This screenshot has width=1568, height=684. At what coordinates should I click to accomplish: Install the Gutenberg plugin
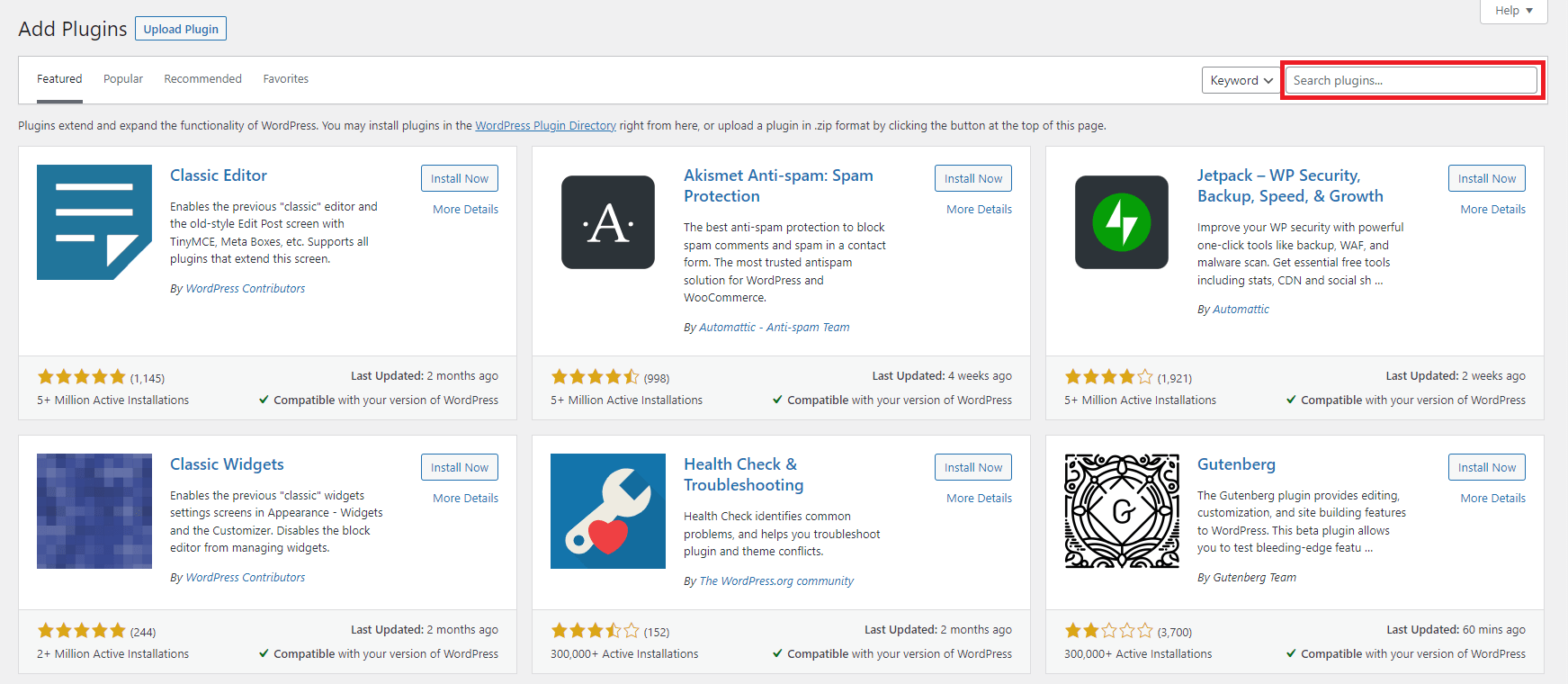pyautogui.click(x=1486, y=467)
